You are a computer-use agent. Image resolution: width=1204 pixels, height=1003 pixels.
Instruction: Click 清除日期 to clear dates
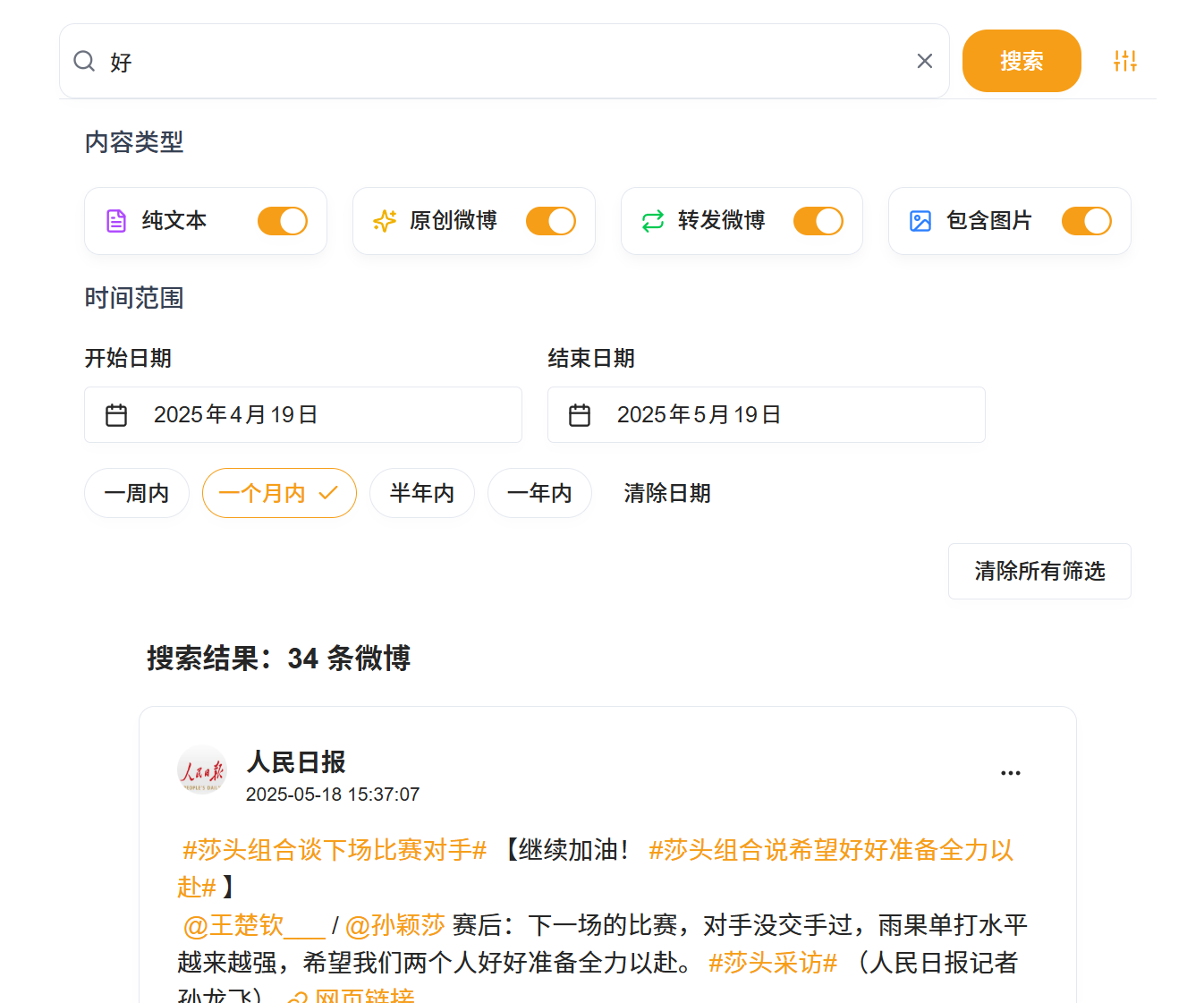[x=667, y=493]
